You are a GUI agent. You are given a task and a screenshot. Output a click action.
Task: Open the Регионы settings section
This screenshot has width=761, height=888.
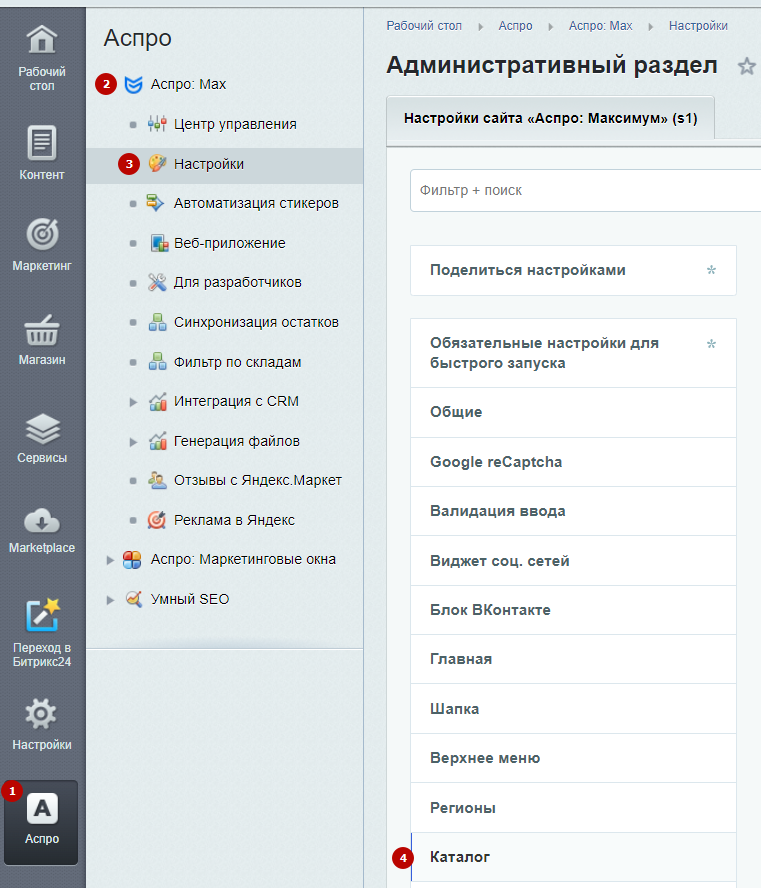(573, 808)
